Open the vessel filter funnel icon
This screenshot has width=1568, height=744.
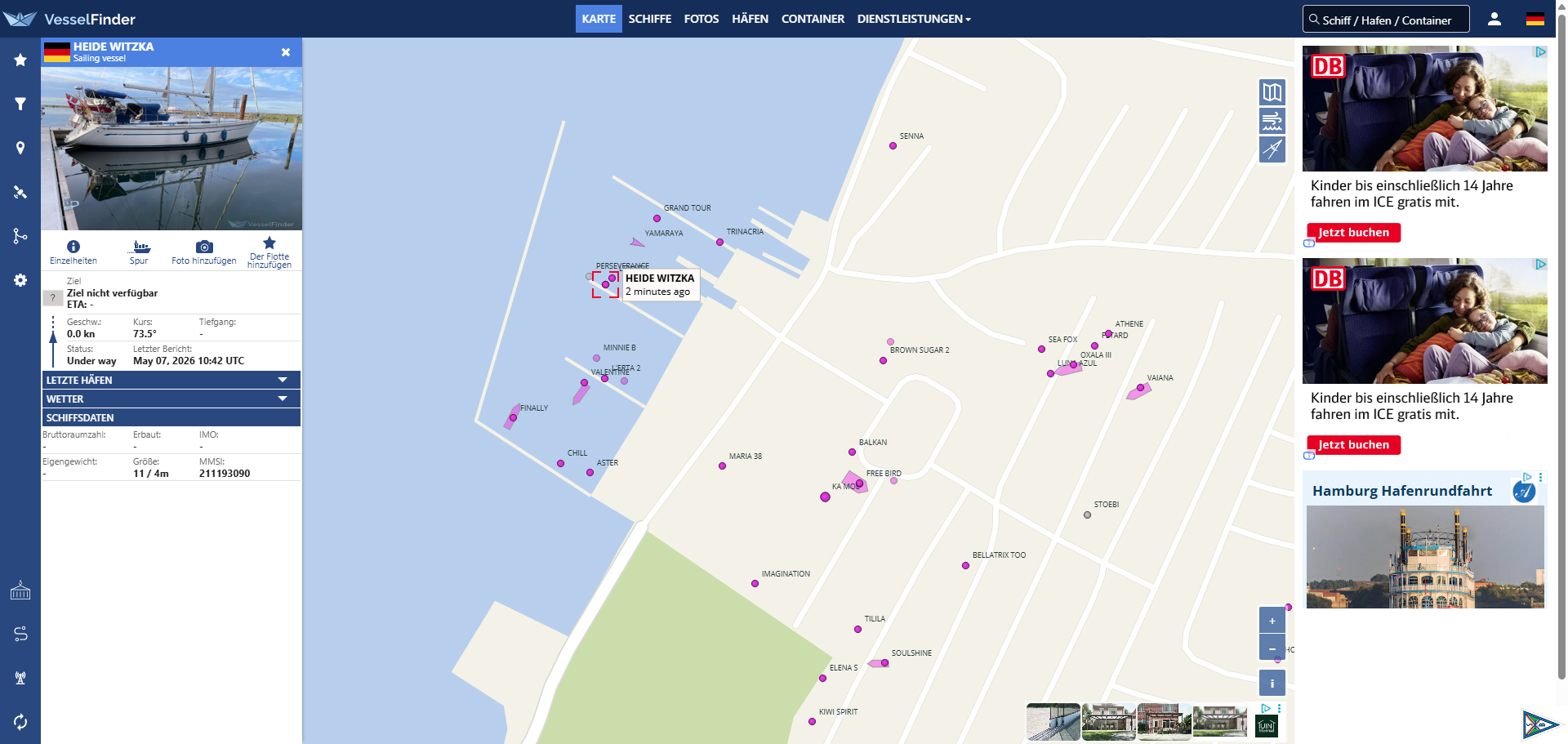tap(20, 104)
